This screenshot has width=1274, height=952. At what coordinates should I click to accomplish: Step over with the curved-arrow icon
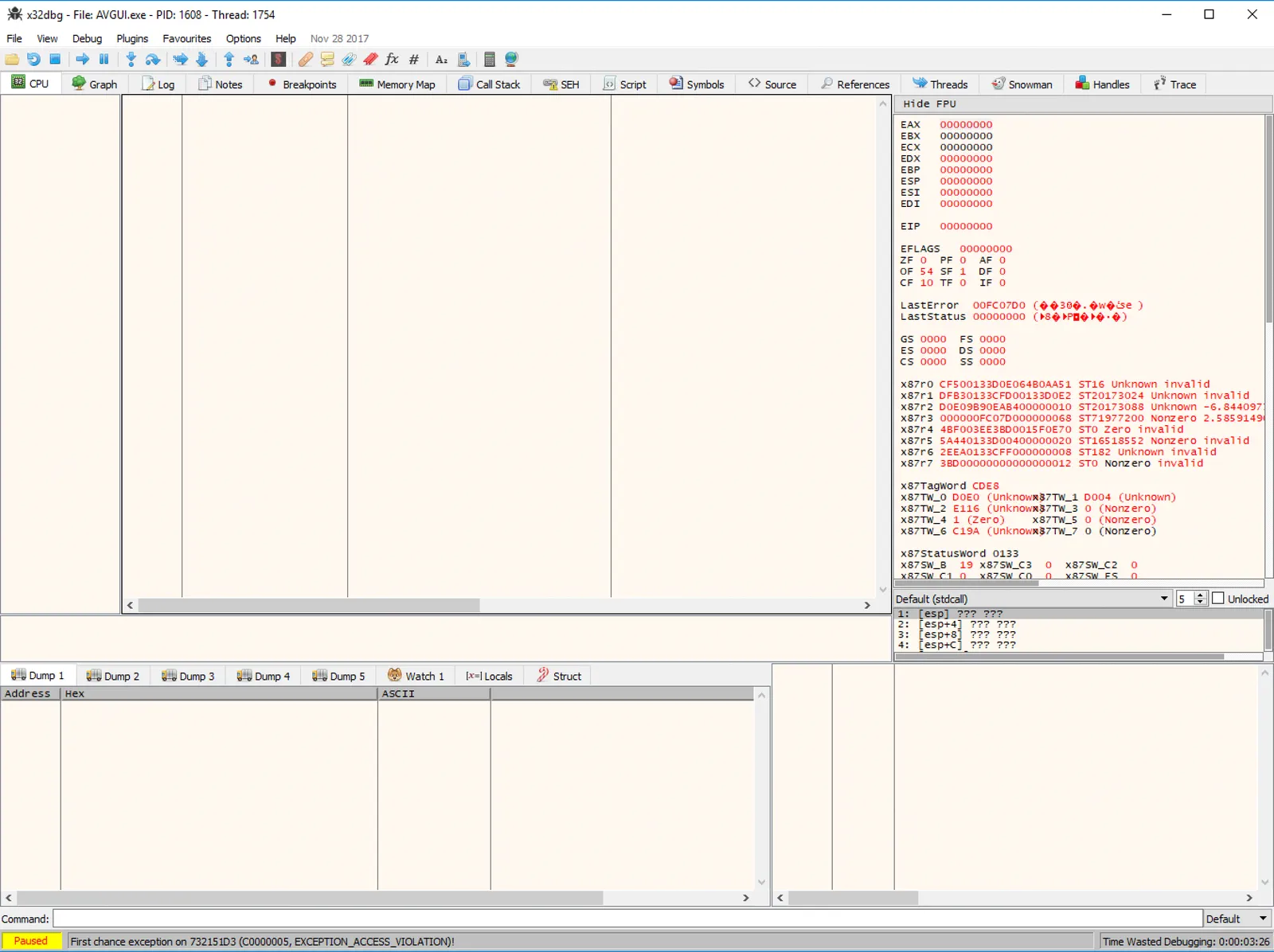(153, 59)
